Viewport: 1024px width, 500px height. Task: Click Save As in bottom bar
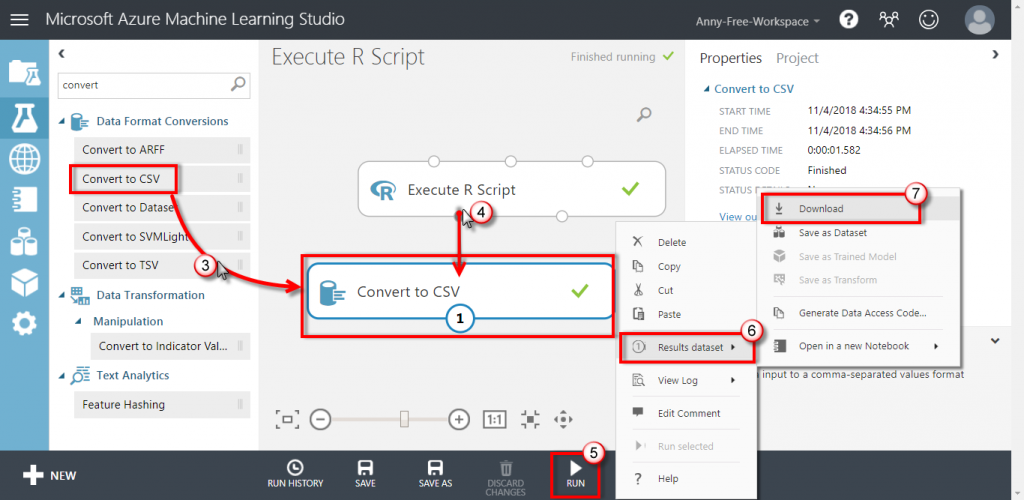click(x=435, y=473)
